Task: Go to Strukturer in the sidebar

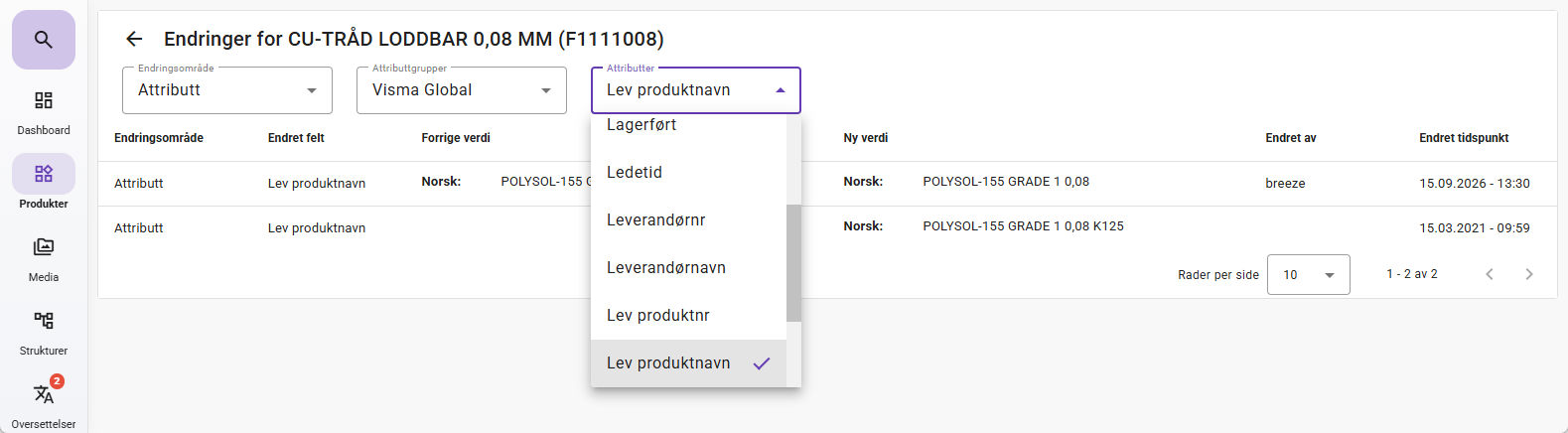Action: coord(44,334)
